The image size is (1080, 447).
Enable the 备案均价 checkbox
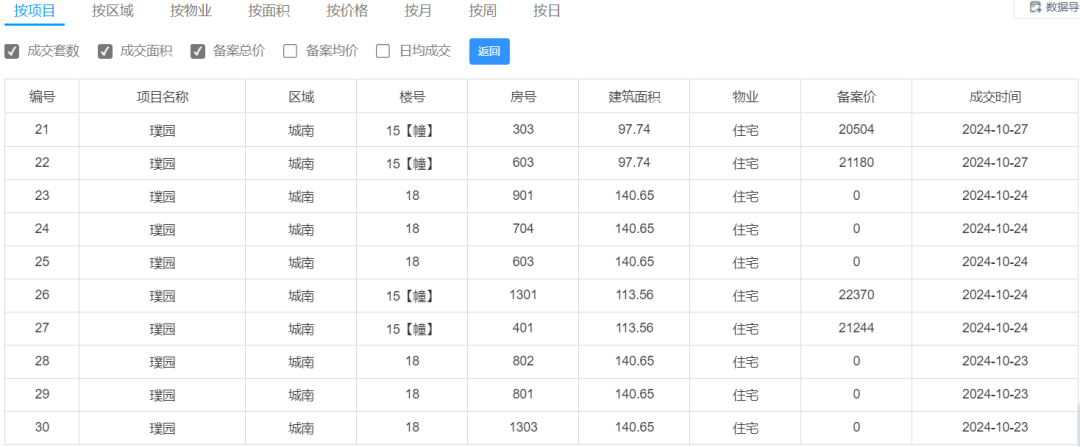290,52
